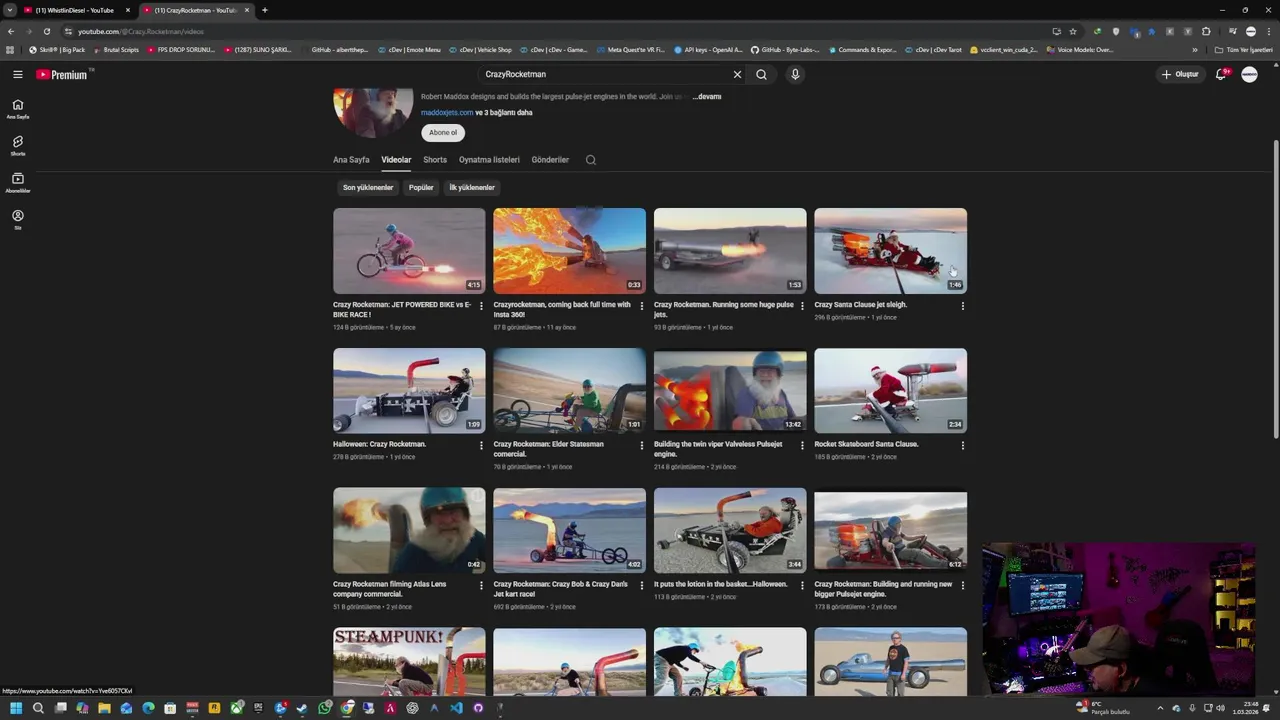
Task: Select the Popüler filter chip
Action: coord(421,187)
